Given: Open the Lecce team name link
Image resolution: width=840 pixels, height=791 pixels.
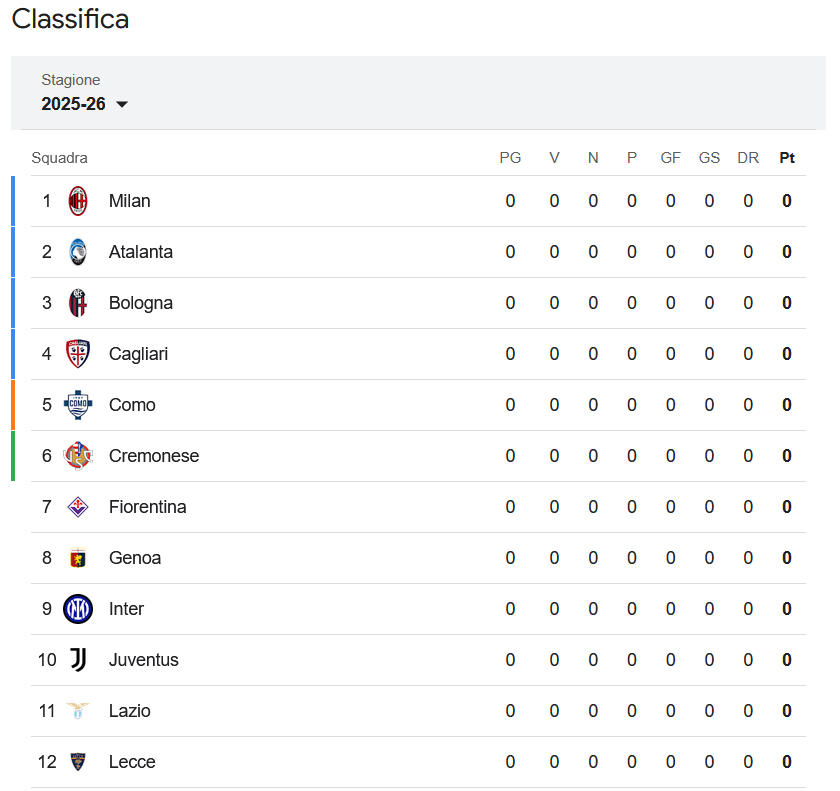Looking at the screenshot, I should (132, 762).
